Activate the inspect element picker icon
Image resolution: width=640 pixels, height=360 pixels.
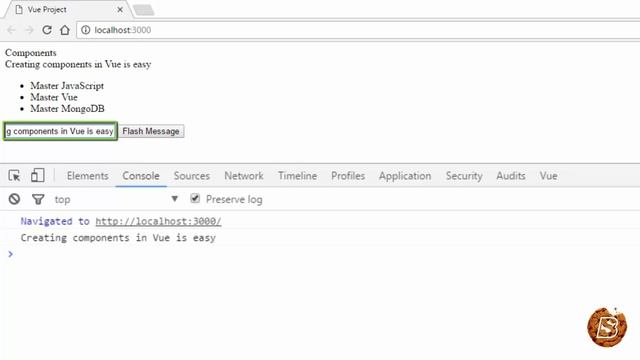[14, 176]
